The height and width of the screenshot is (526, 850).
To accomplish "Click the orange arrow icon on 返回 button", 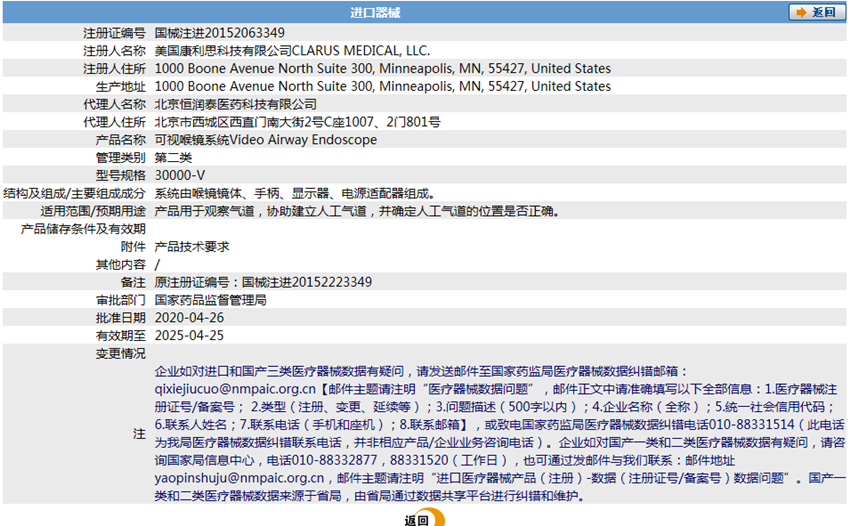I will (801, 12).
